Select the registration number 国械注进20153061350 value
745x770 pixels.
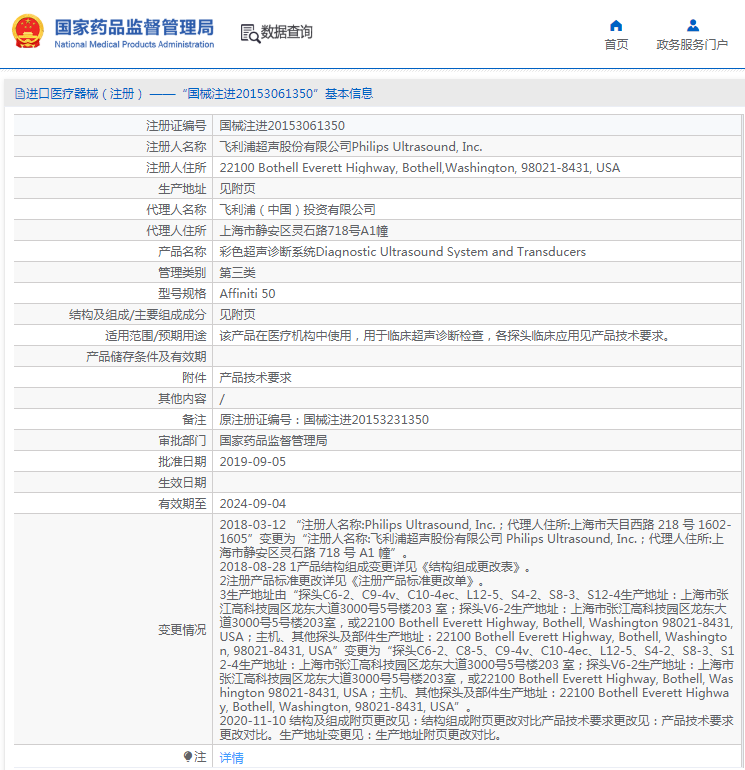pos(282,126)
